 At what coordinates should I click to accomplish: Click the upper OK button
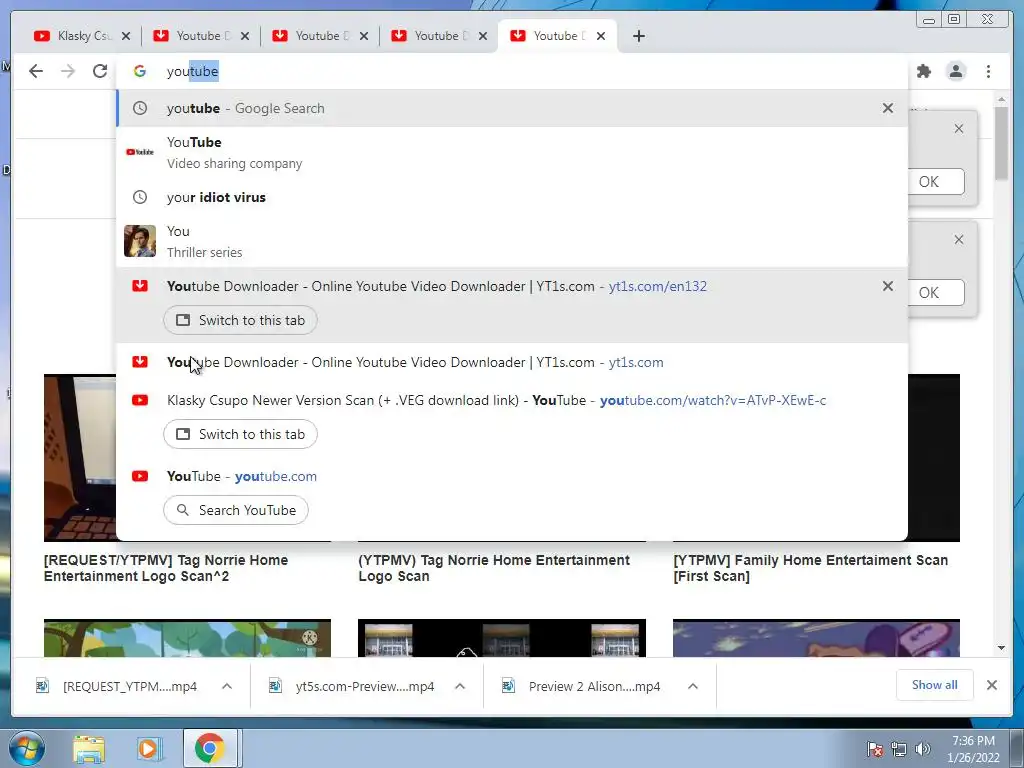[935, 182]
